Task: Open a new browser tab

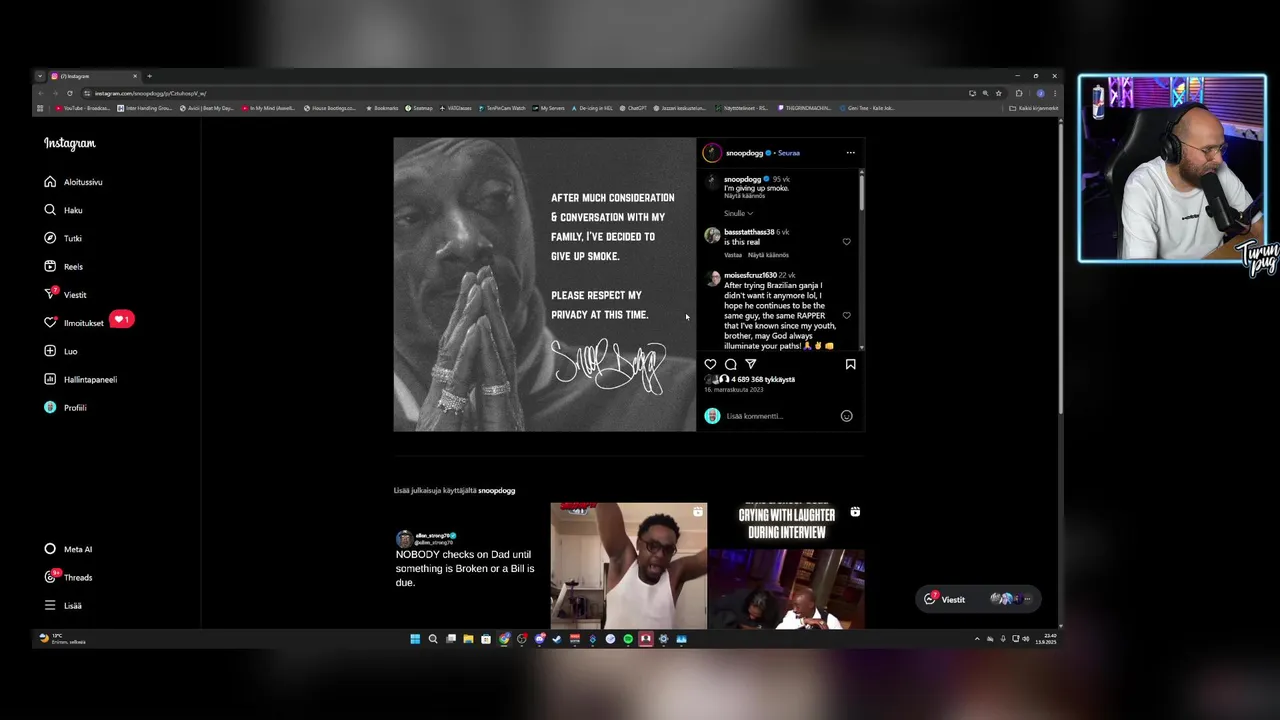Action: (149, 76)
